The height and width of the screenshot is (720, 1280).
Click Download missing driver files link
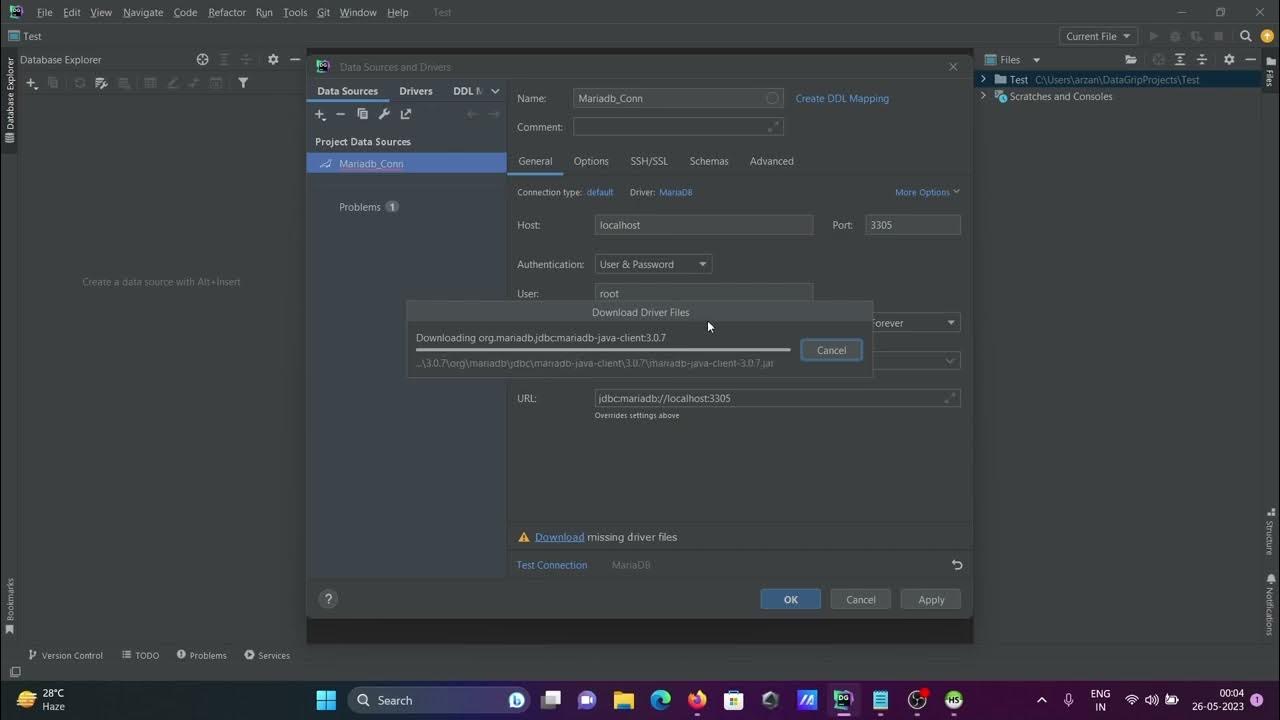coord(559,537)
